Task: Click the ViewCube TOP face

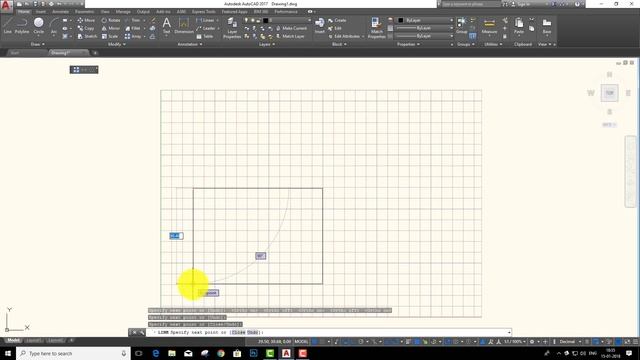Action: (609, 93)
